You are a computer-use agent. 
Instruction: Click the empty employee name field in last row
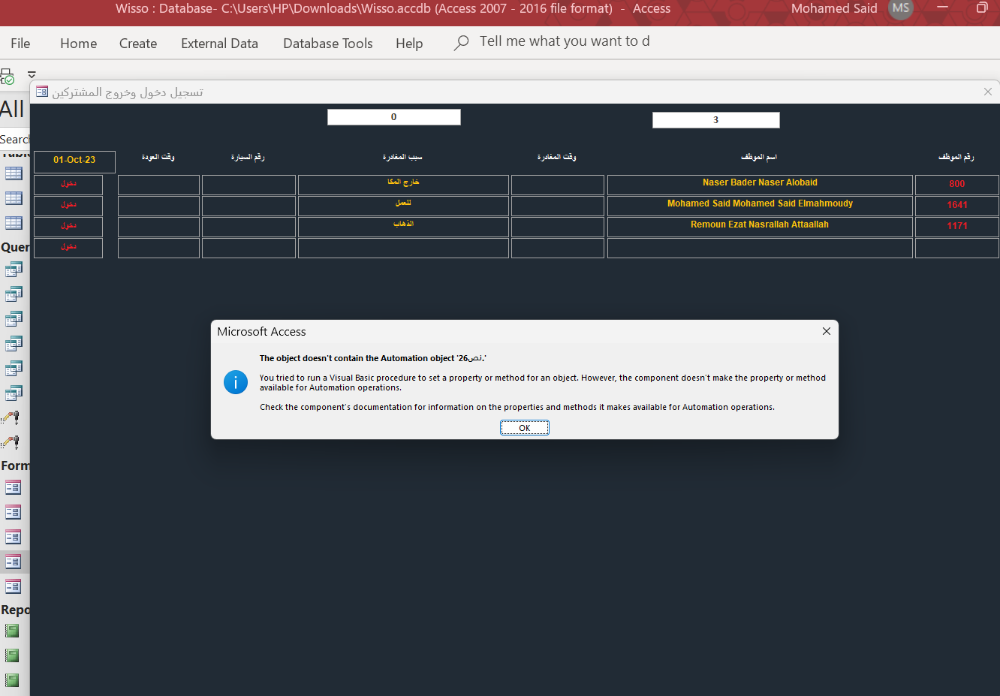(760, 248)
